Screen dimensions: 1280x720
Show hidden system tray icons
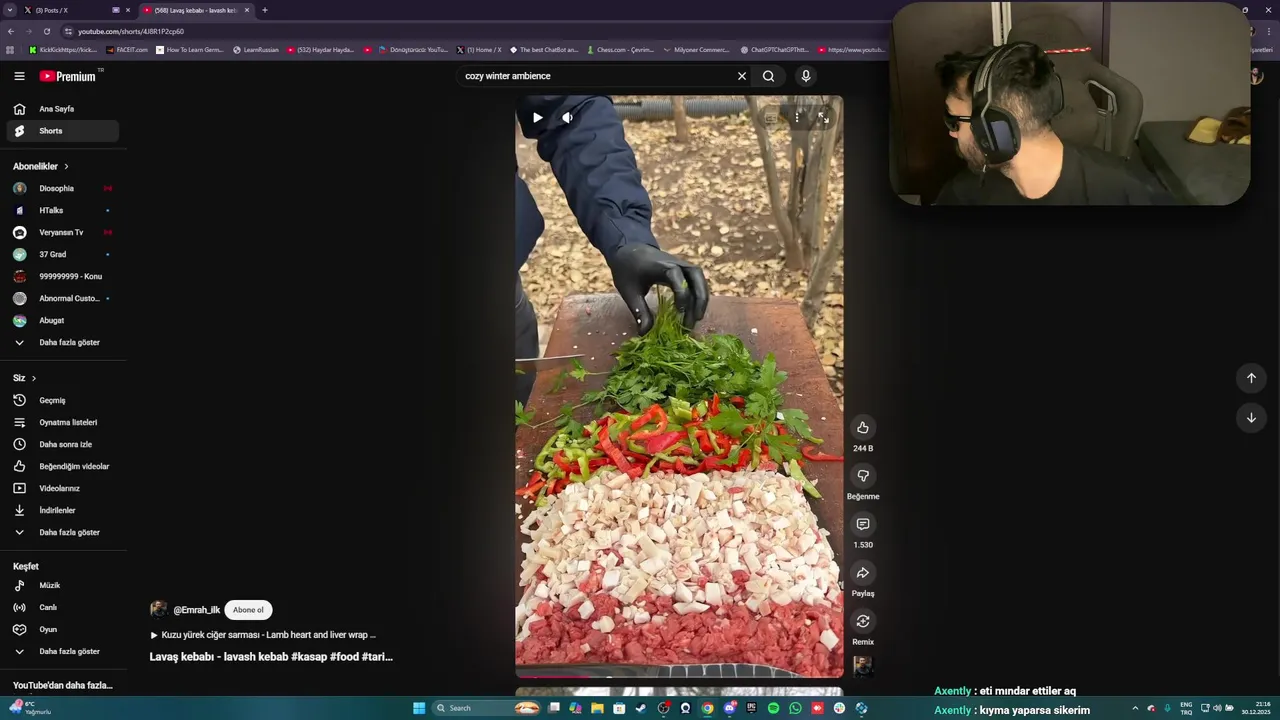[x=1135, y=708]
